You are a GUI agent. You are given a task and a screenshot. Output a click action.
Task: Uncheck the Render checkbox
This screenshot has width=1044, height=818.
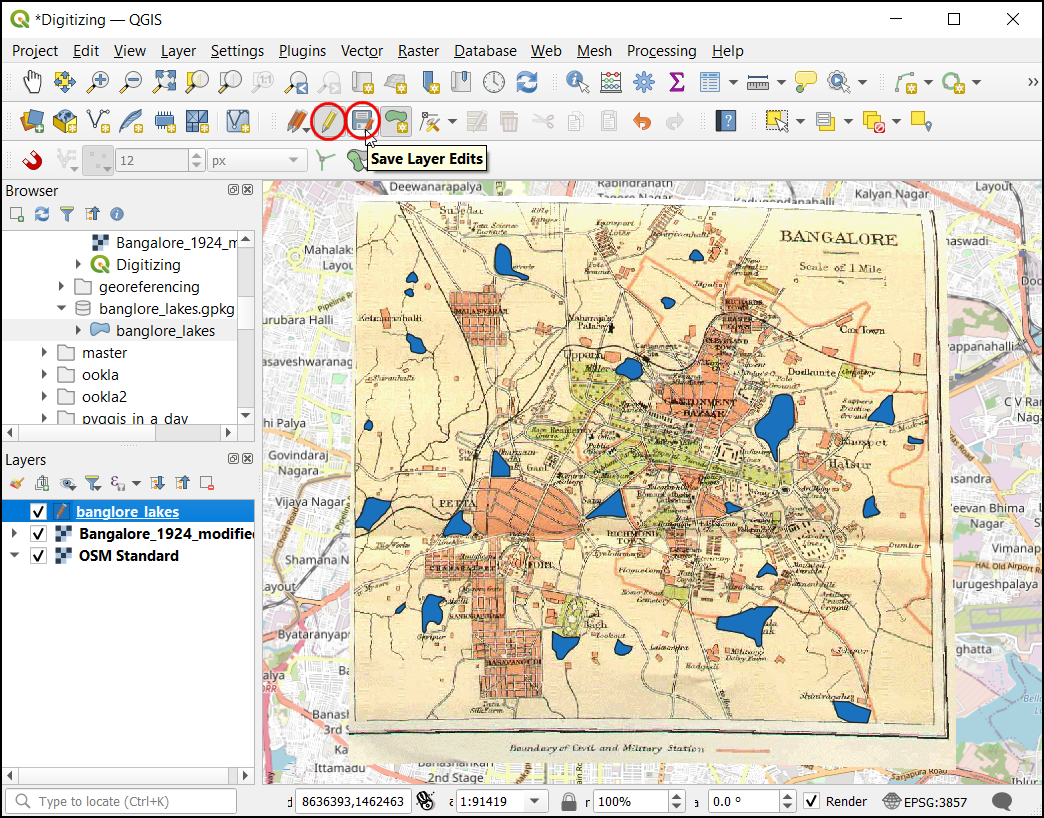point(811,802)
